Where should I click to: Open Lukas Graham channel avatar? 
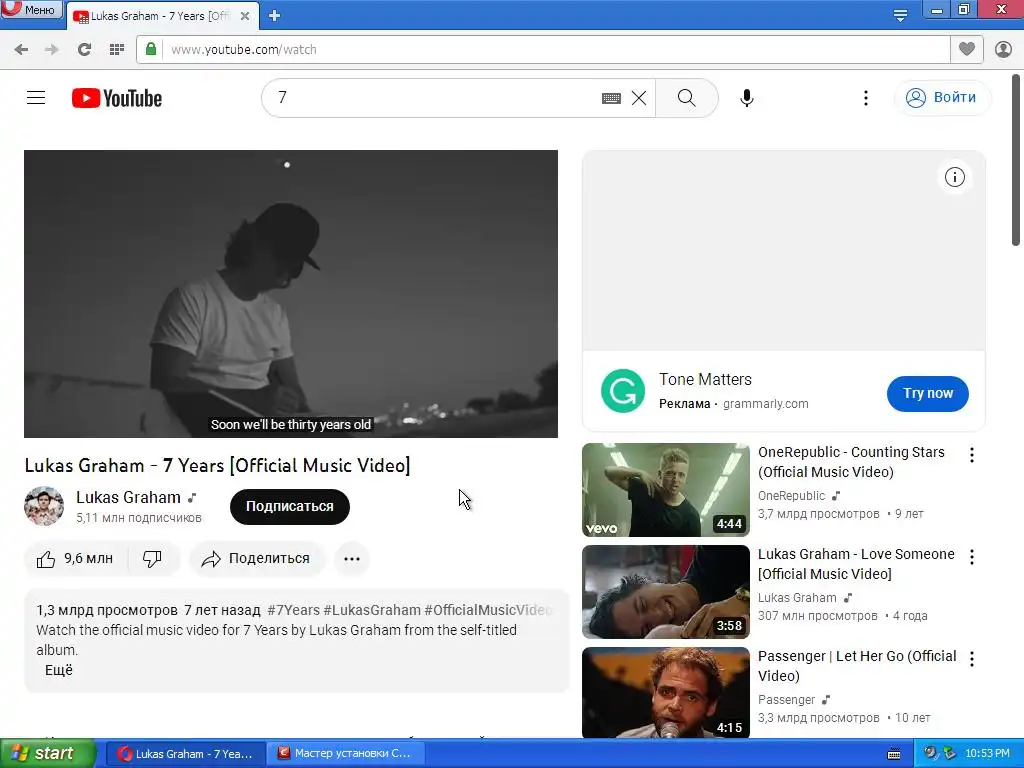[x=44, y=506]
